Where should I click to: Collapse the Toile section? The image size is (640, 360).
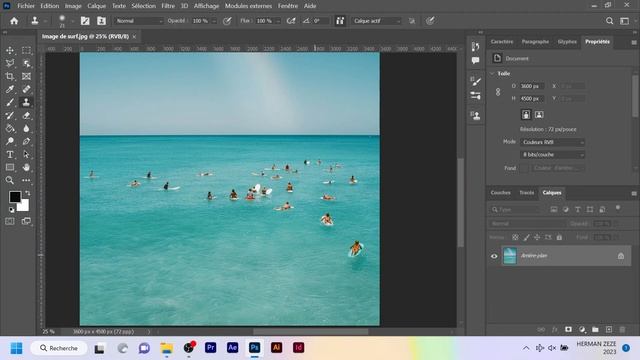coord(492,73)
